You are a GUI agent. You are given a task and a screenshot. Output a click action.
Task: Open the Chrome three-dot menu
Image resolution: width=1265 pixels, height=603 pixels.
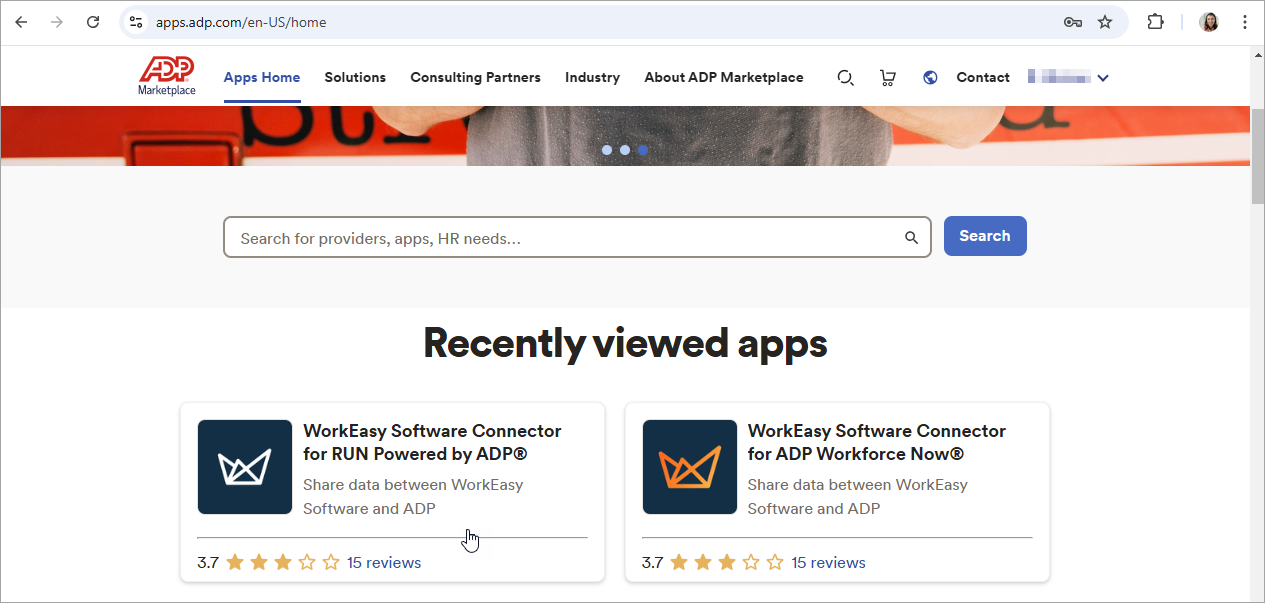point(1244,22)
